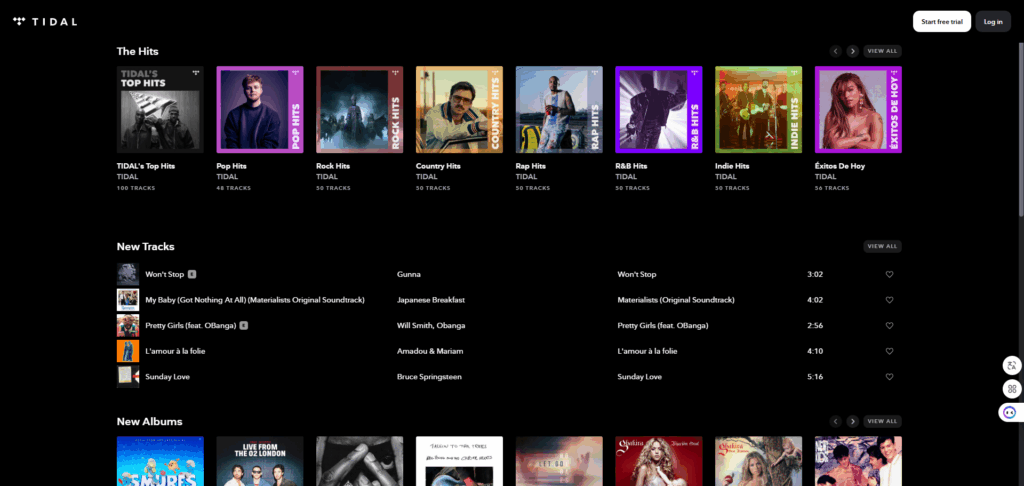Click the grid extension icon at right edge

(1012, 389)
